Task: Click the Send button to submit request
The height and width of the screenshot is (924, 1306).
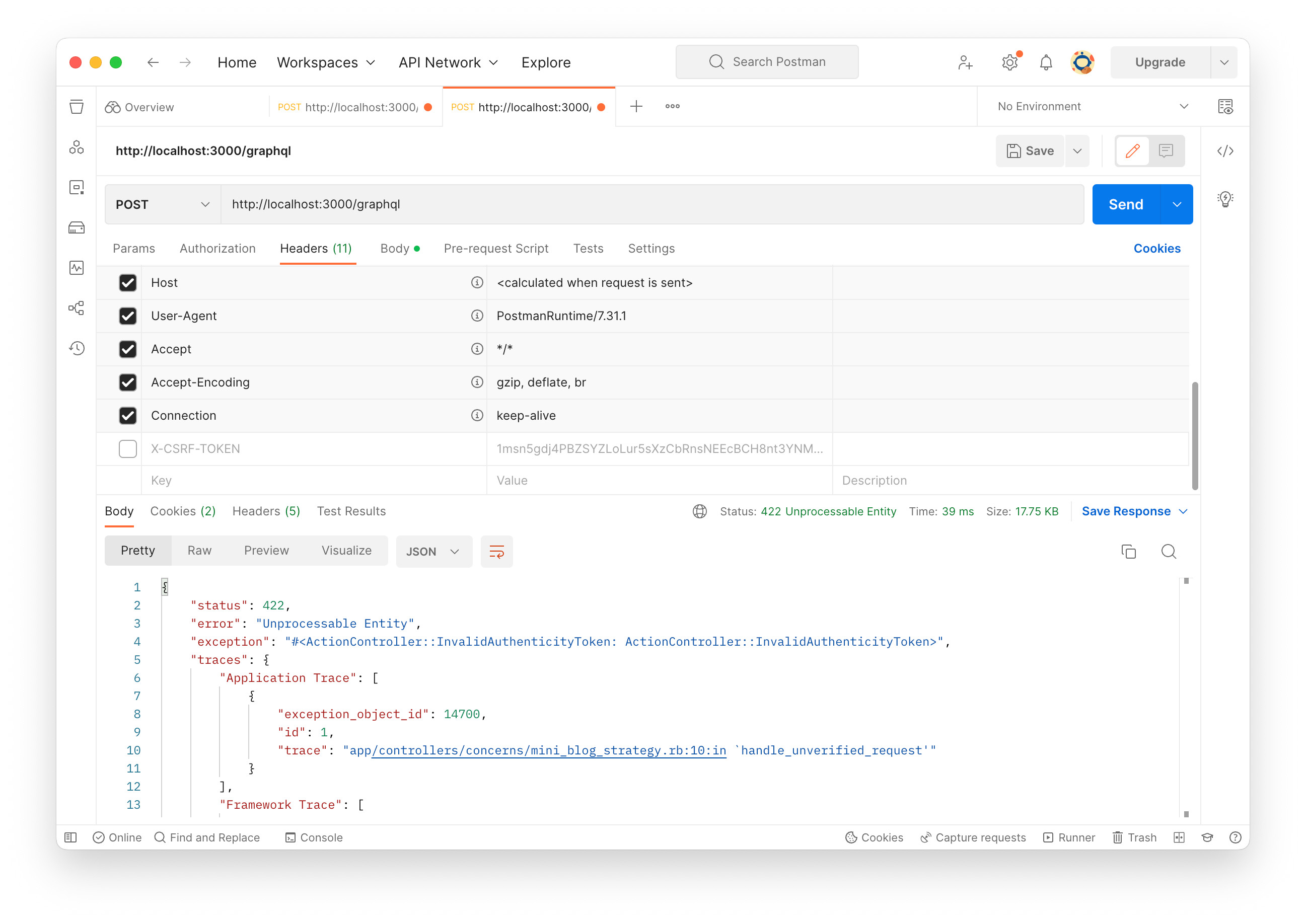Action: [x=1126, y=204]
